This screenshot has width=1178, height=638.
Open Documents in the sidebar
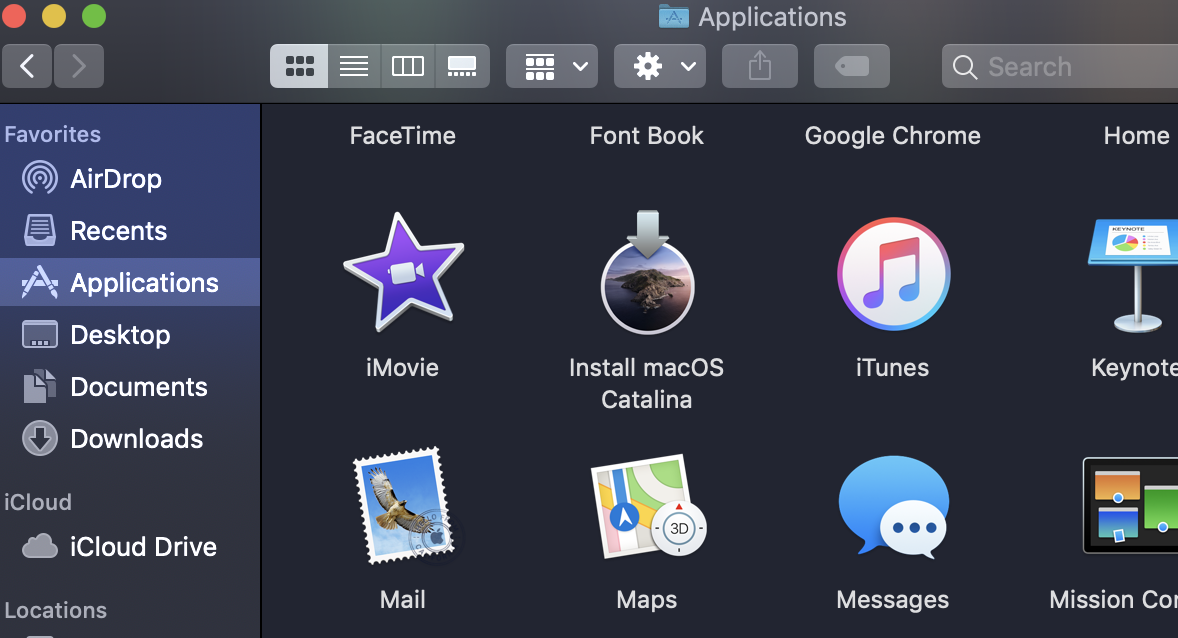point(130,387)
